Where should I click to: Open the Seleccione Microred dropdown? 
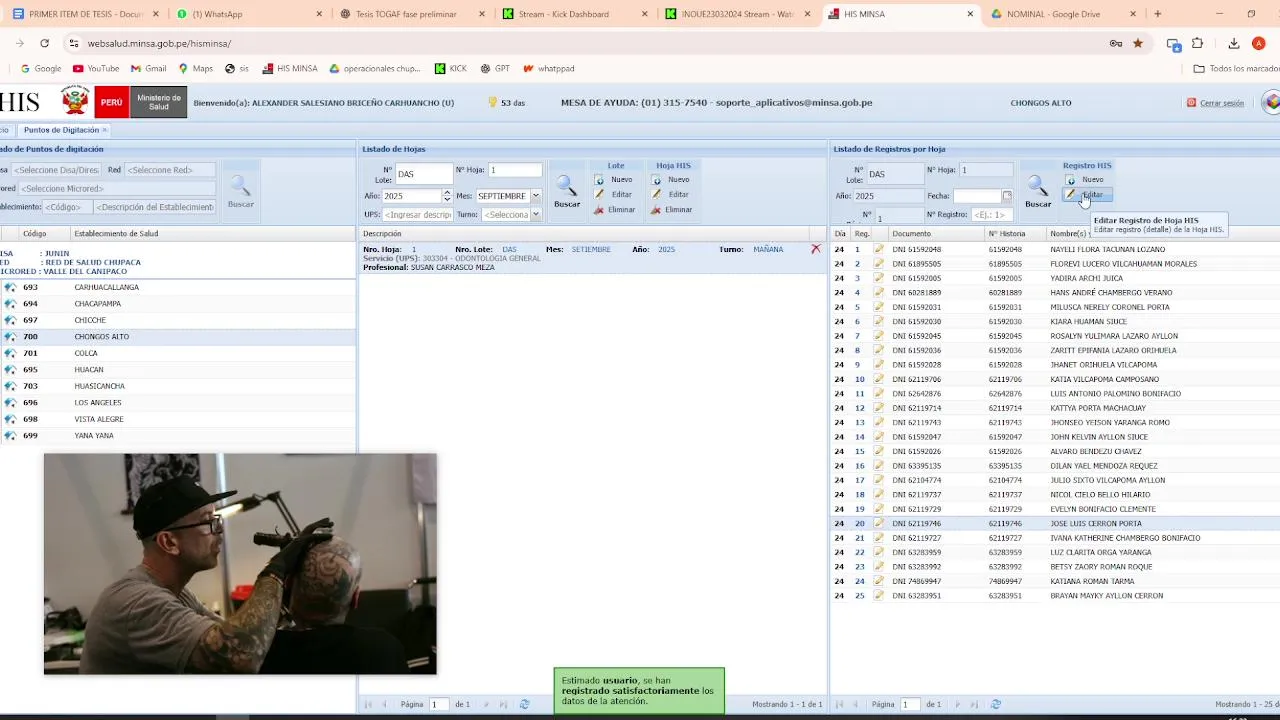(x=117, y=188)
